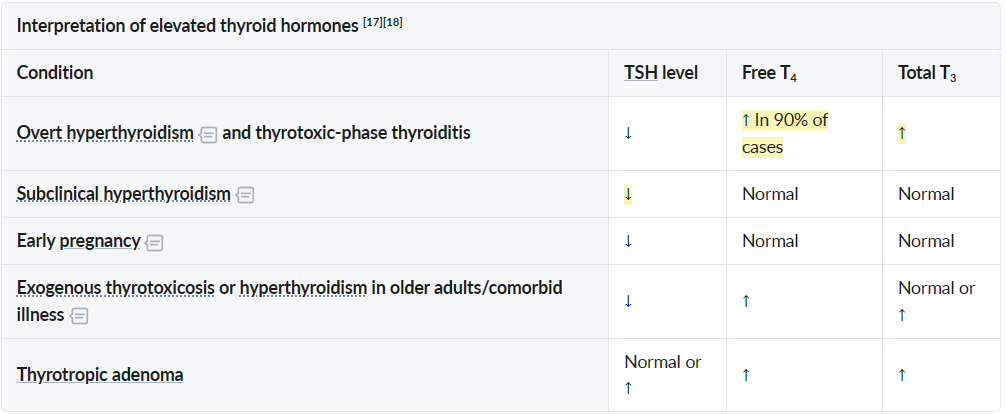
Task: Click 'Normal or ↑' TSH cell for adenoma
Action: click(x=663, y=375)
